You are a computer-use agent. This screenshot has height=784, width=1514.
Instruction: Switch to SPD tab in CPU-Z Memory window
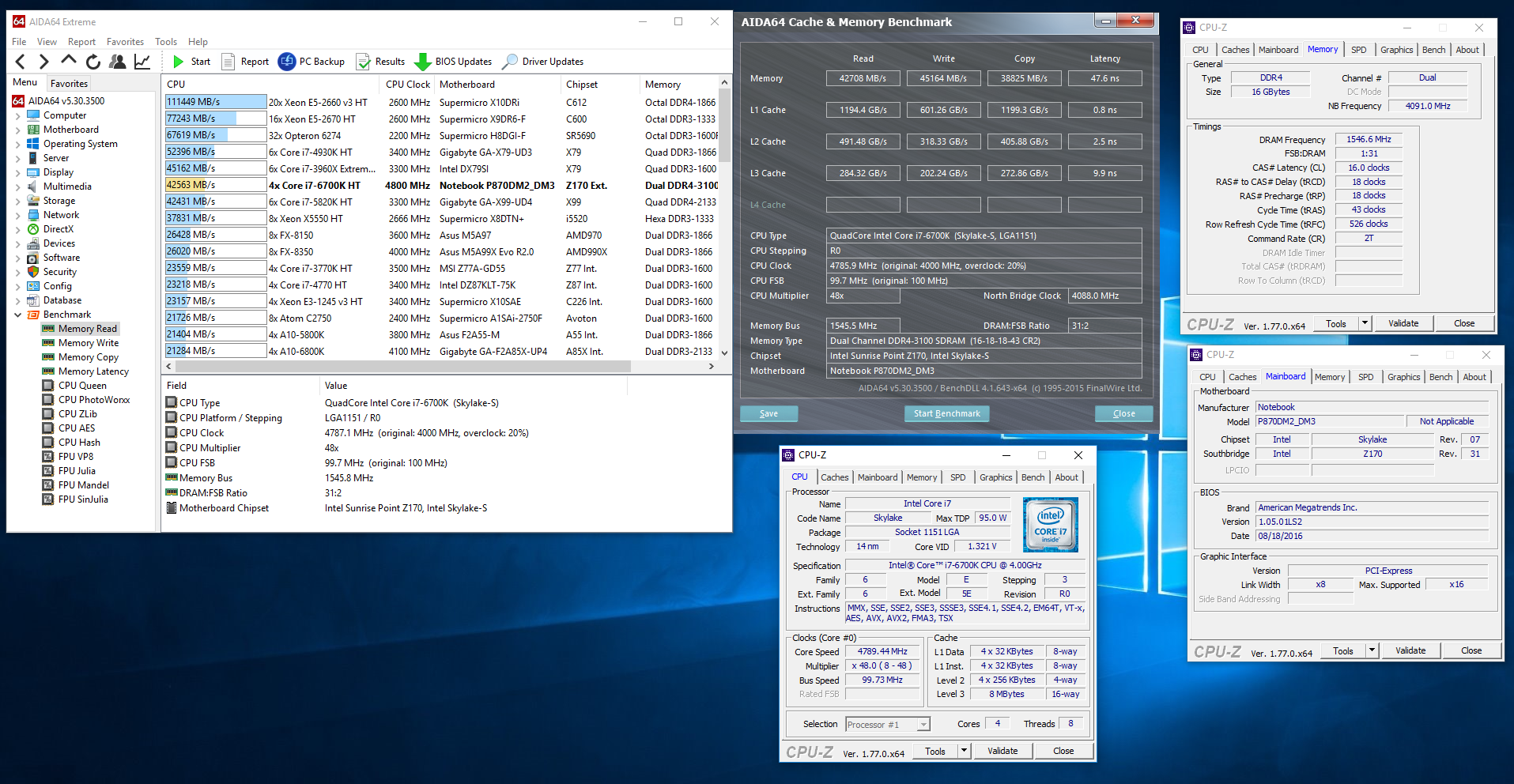(1358, 50)
